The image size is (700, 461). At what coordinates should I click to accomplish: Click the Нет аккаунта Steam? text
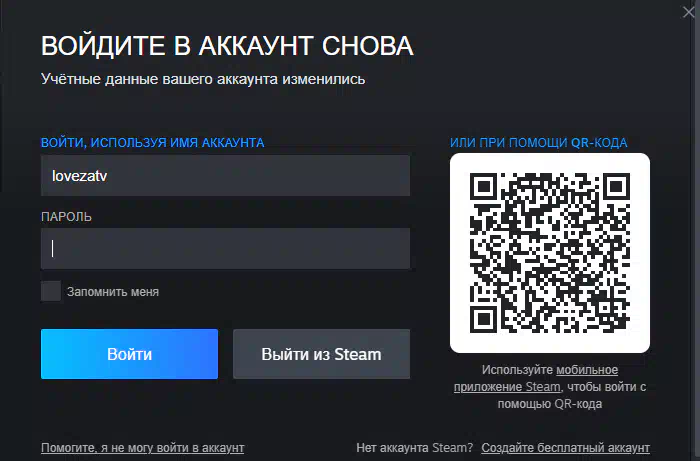coord(414,448)
